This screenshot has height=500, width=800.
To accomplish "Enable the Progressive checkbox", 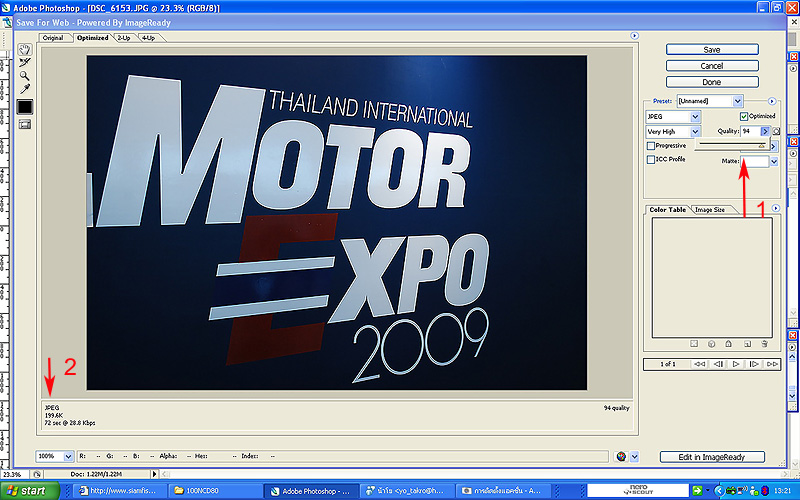I will 651,146.
